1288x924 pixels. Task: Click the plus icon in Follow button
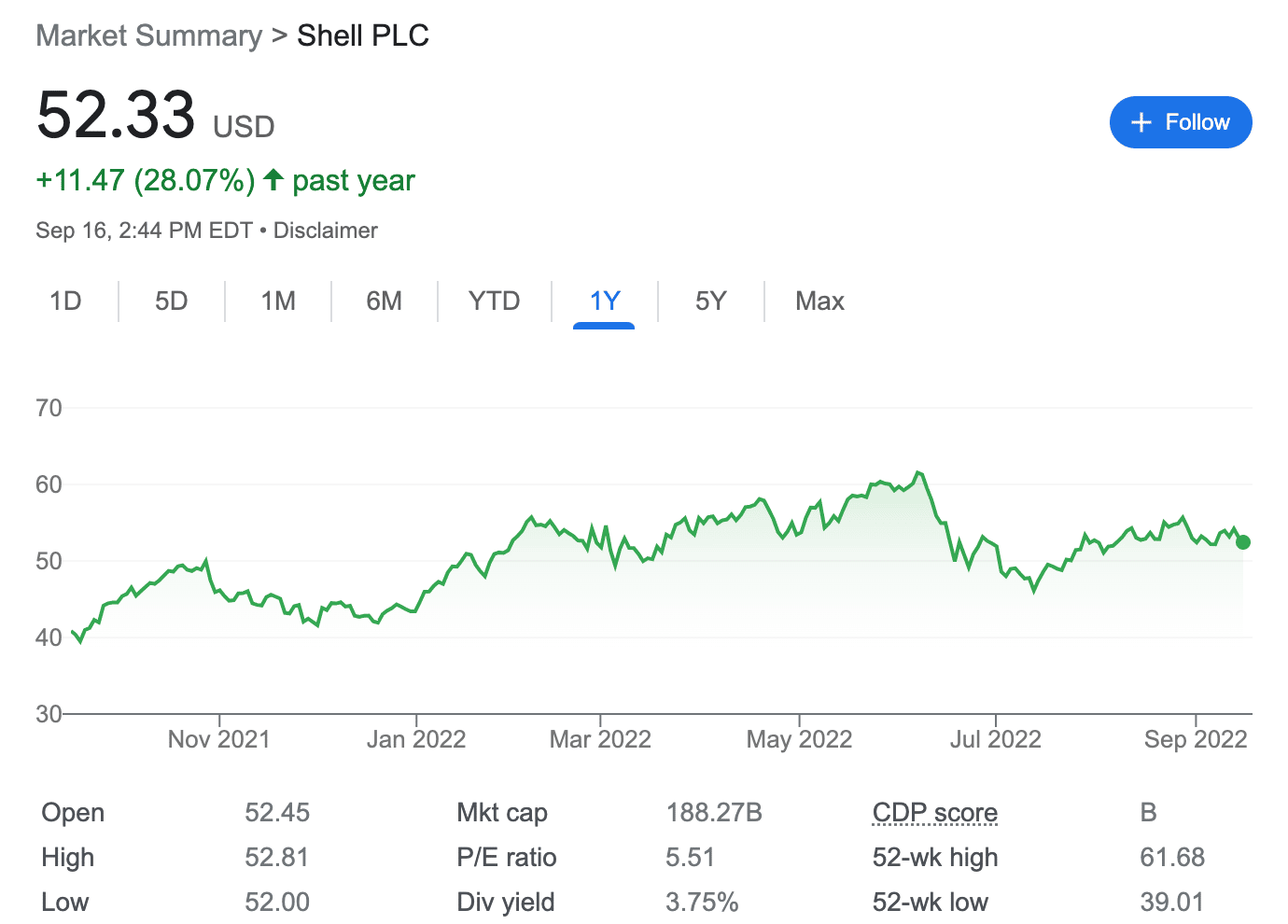[x=1141, y=122]
